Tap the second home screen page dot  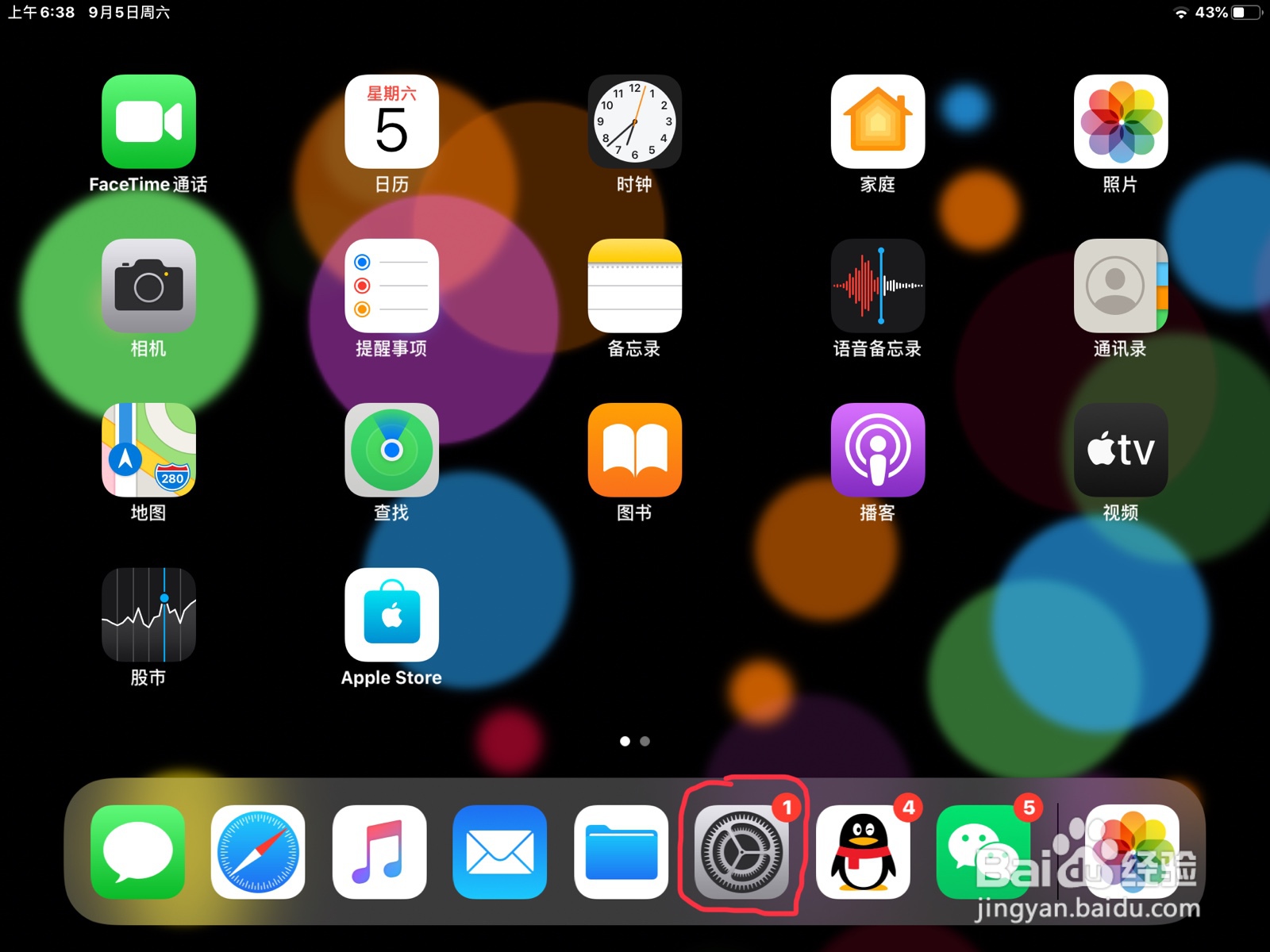[645, 741]
